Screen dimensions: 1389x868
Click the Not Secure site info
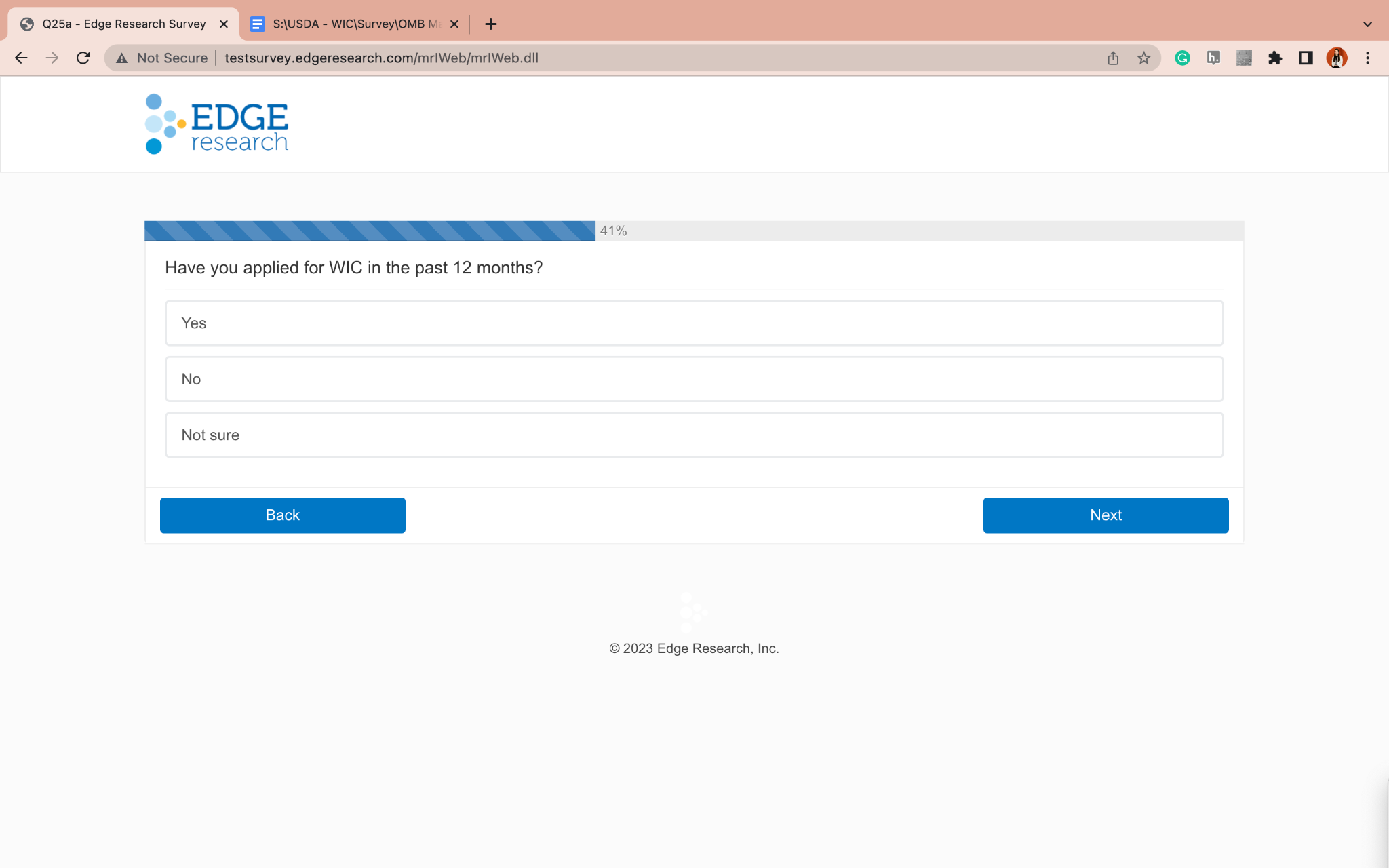(x=161, y=58)
